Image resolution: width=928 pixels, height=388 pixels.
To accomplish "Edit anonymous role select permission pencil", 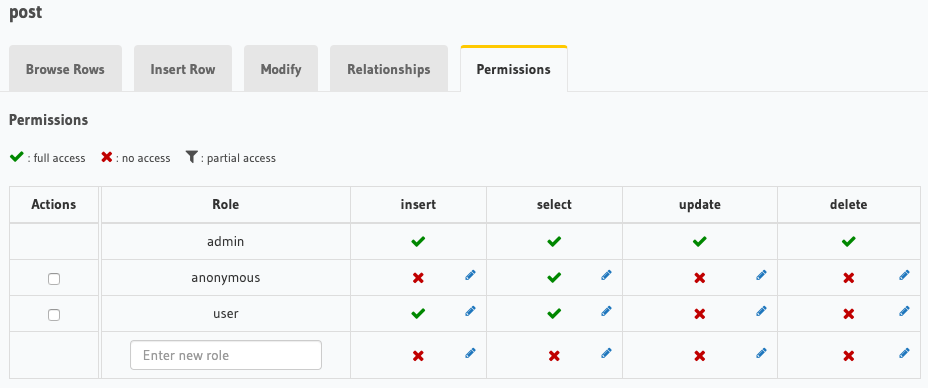I will [606, 275].
